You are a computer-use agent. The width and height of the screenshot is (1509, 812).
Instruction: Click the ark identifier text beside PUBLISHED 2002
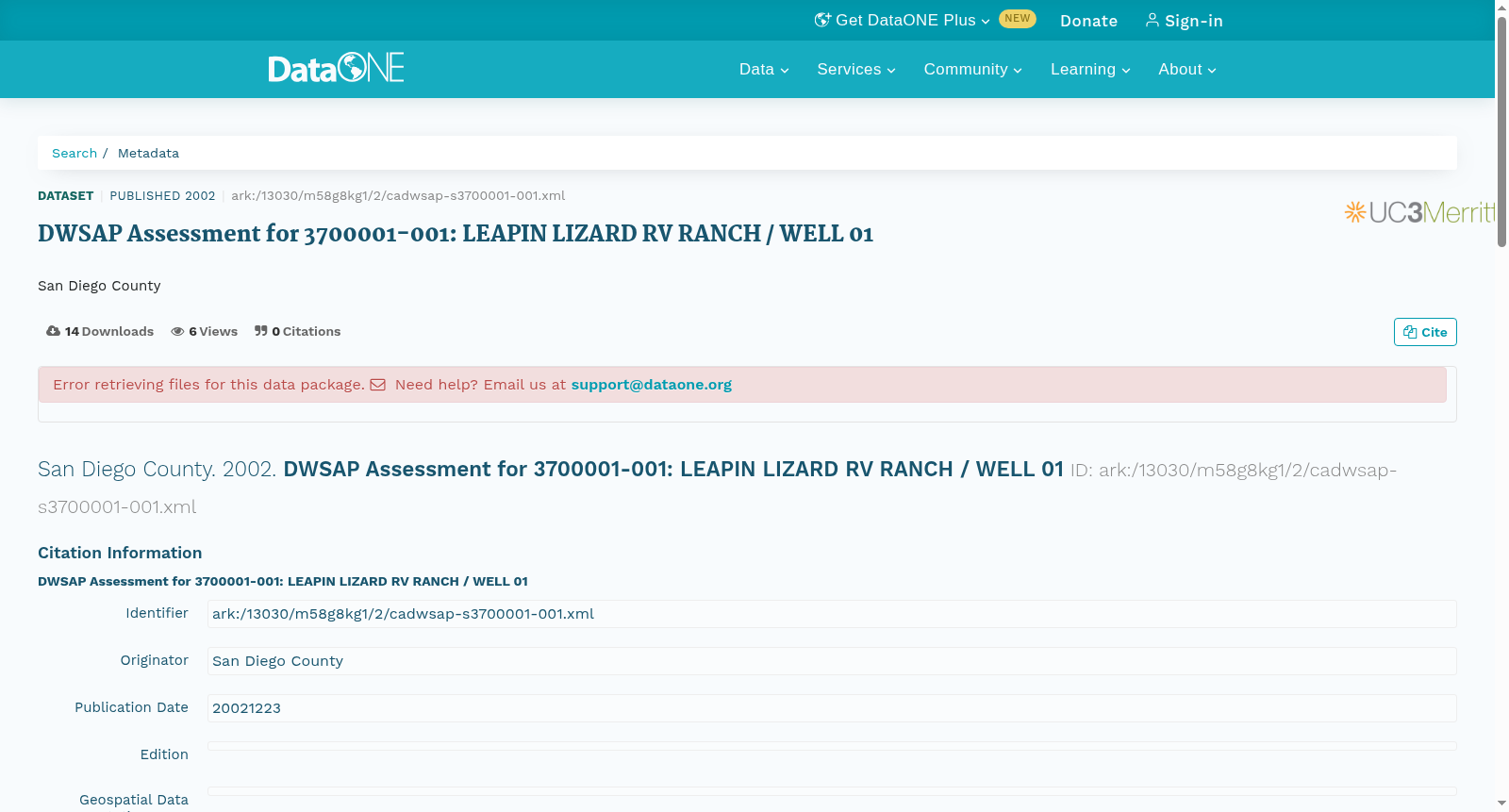tap(398, 196)
